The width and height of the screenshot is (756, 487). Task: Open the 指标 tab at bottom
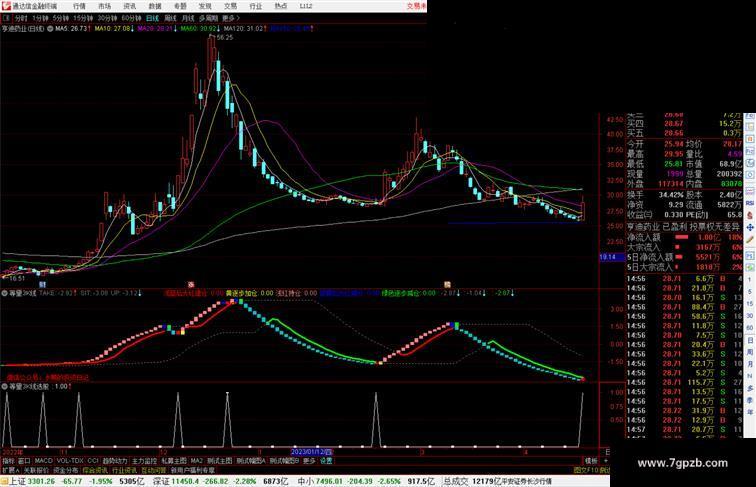point(8,461)
